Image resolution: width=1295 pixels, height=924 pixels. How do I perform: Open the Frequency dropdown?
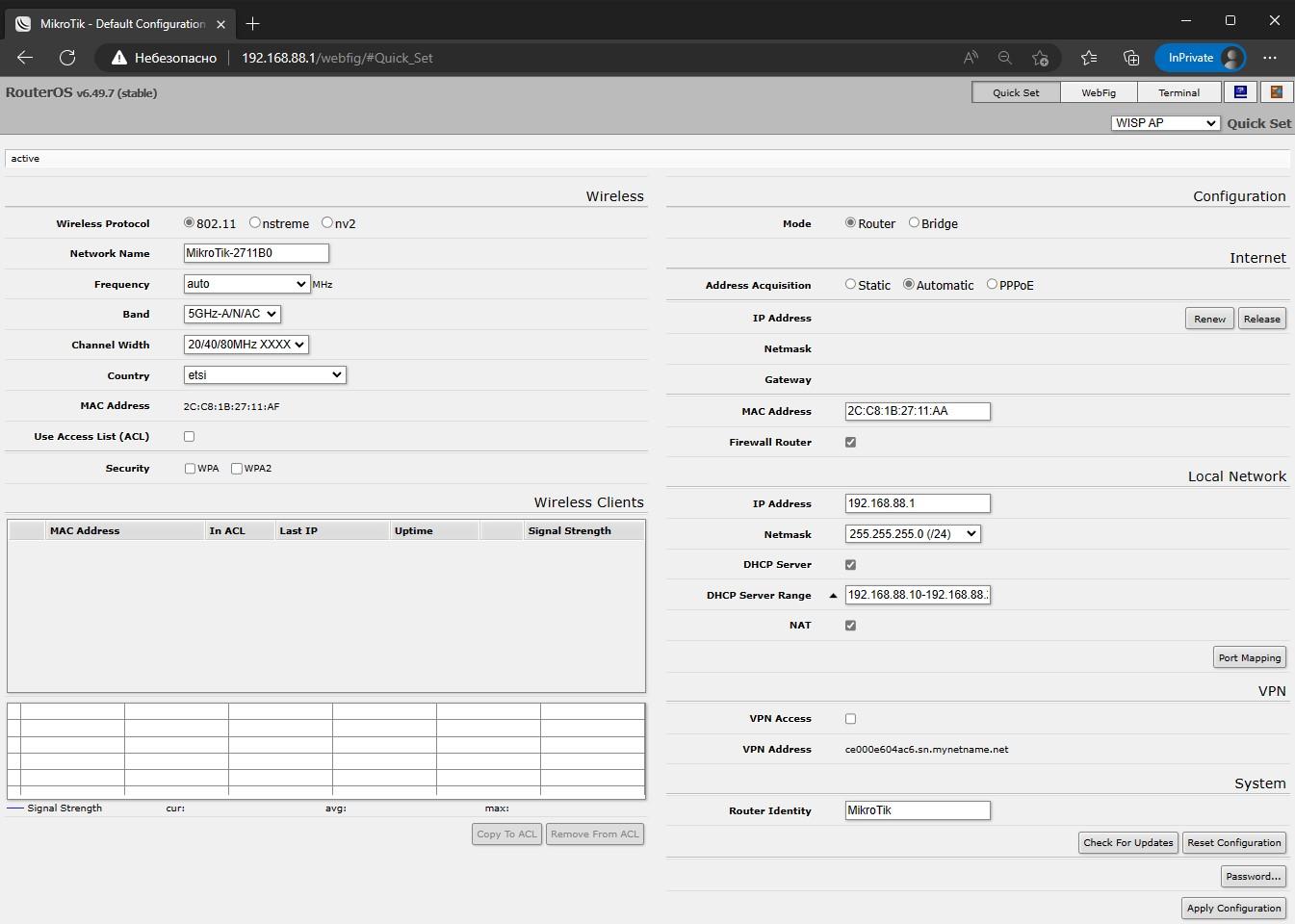(x=246, y=284)
